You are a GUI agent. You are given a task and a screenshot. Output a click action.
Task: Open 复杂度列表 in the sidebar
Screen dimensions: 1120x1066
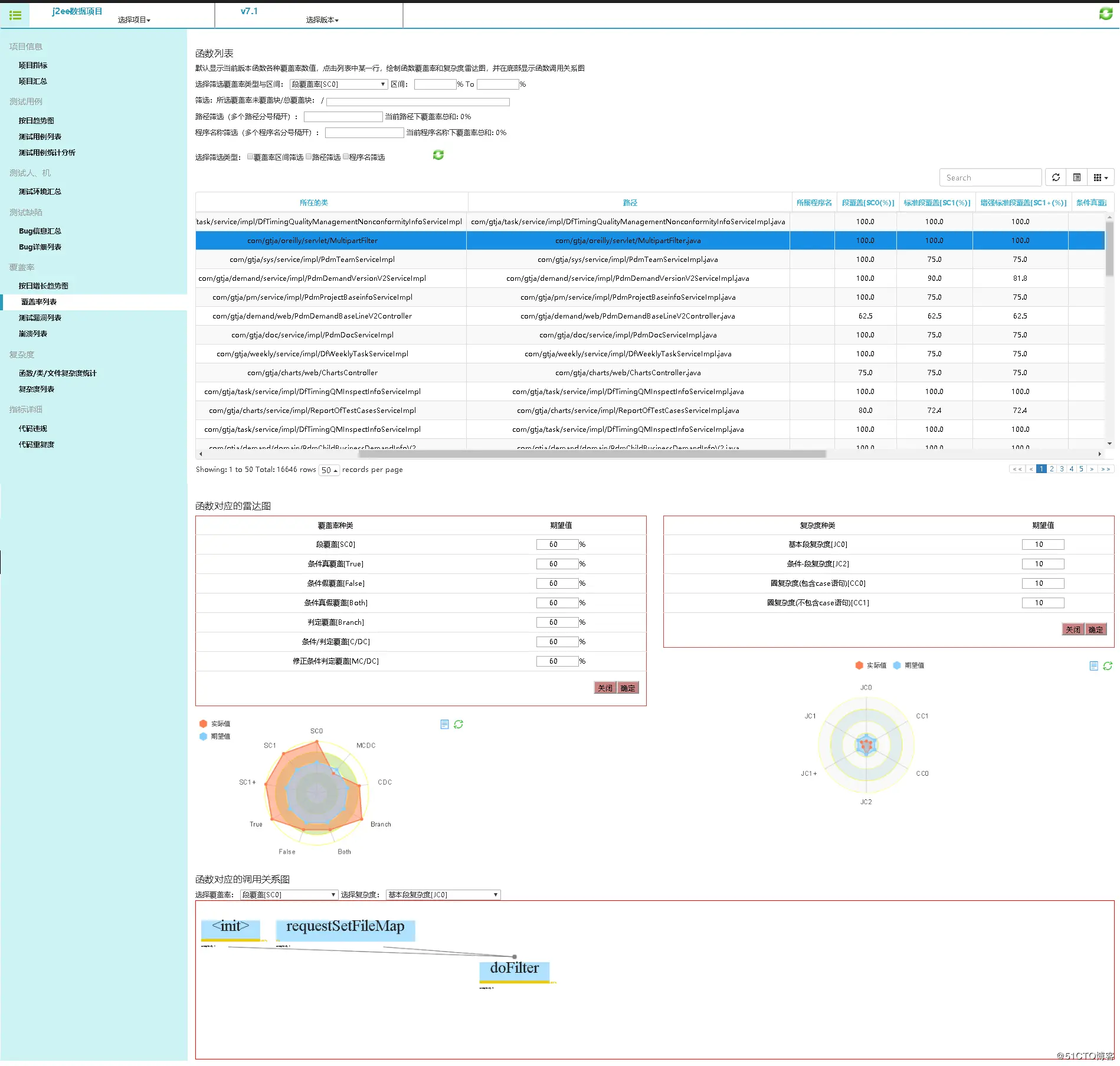tap(37, 389)
